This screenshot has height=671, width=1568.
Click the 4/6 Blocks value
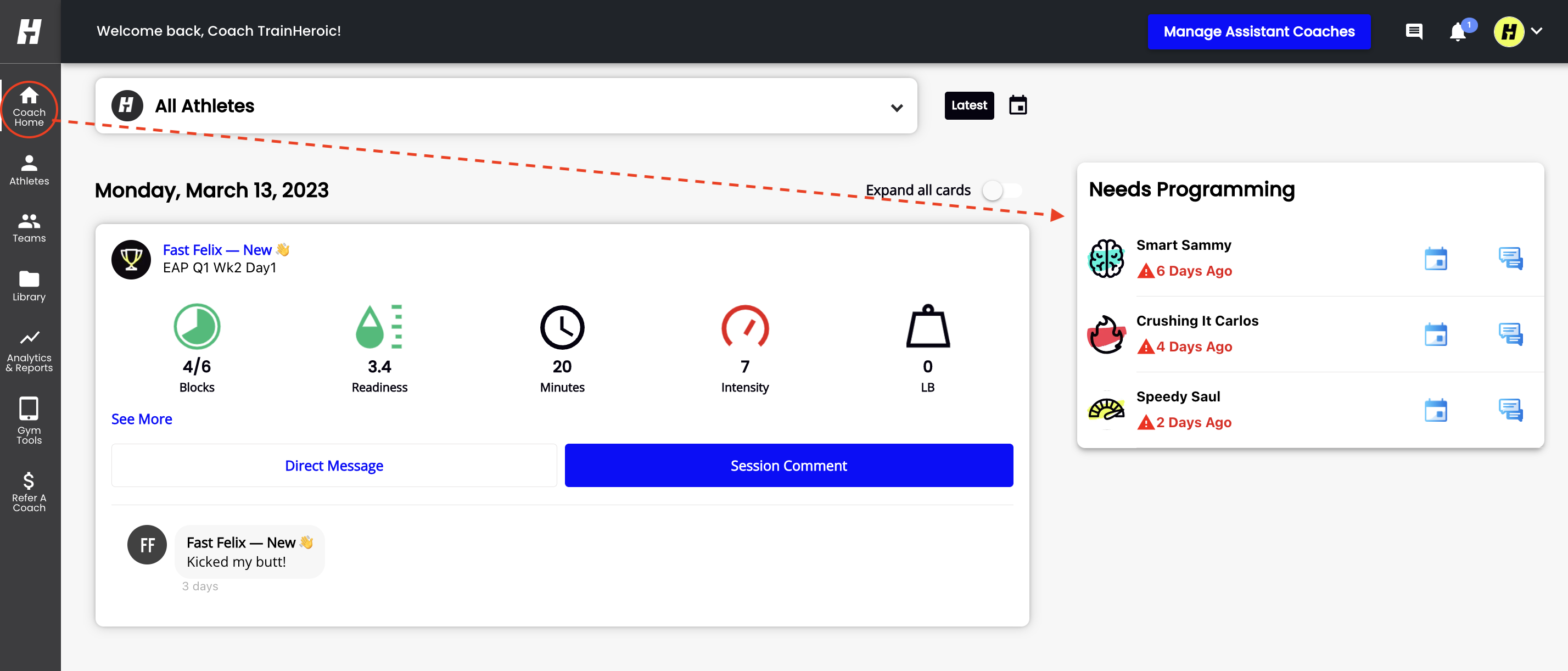coord(197,367)
